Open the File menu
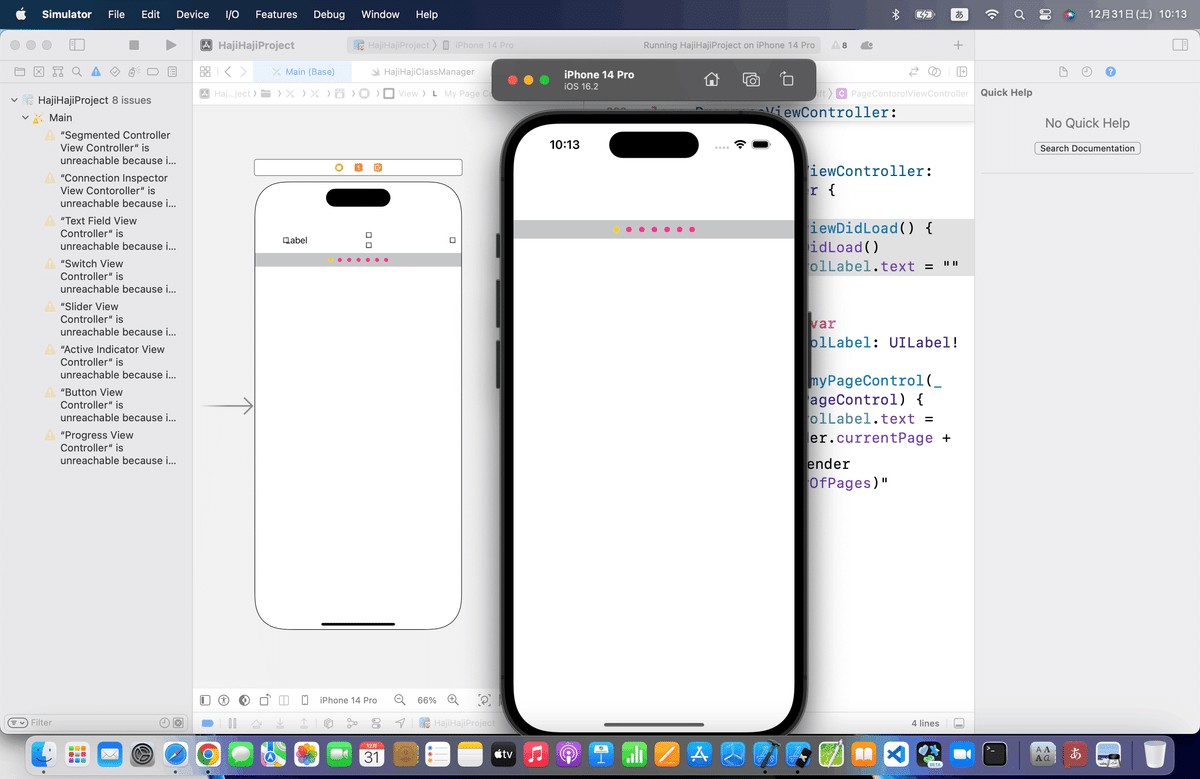This screenshot has width=1200, height=779. point(116,14)
